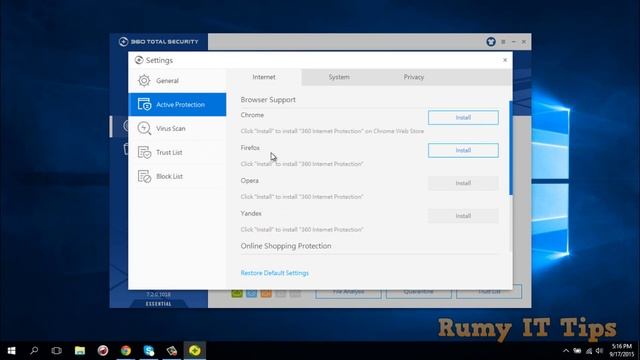The width and height of the screenshot is (640, 360).
Task: Click the Browser Support heading
Action: pos(268,100)
